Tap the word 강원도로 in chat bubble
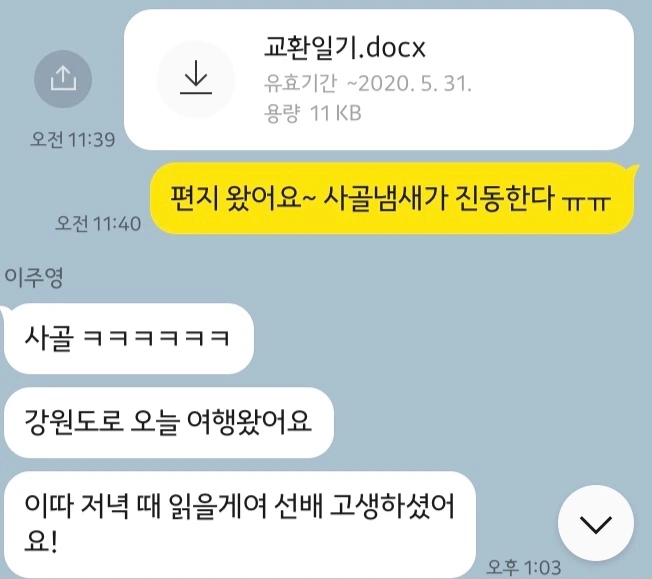652x579 pixels. click(74, 422)
